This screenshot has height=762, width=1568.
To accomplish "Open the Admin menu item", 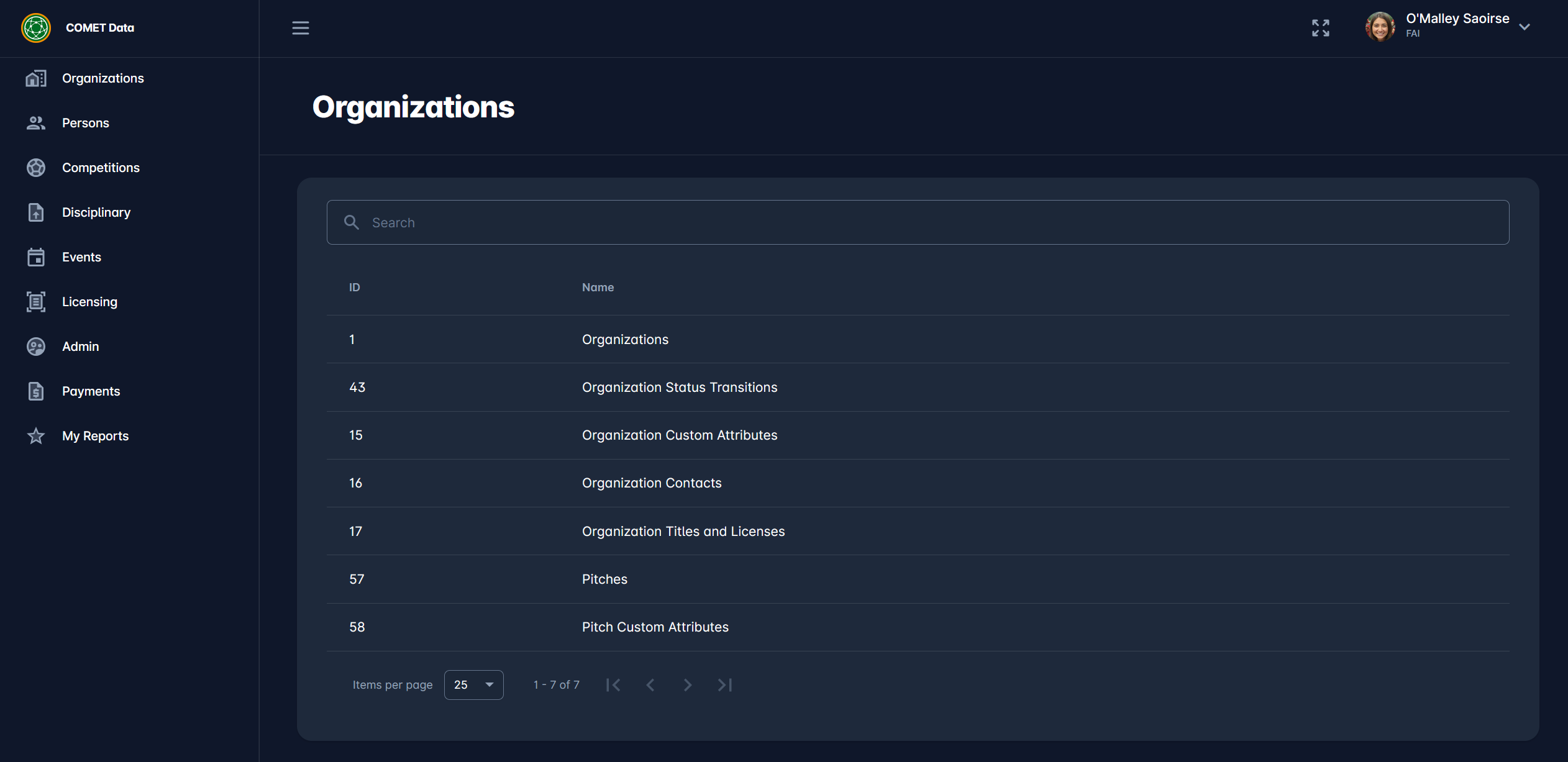I will 81,347.
